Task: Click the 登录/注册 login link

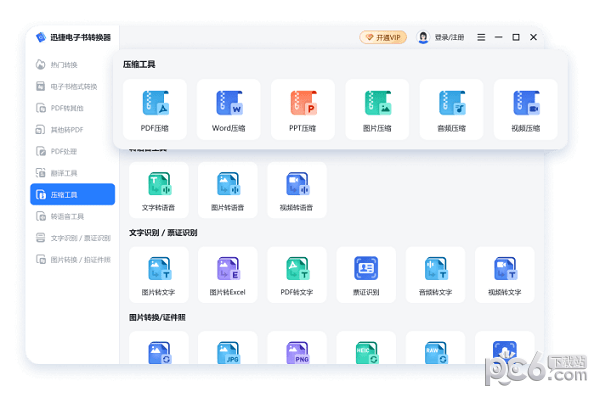Action: coord(449,37)
